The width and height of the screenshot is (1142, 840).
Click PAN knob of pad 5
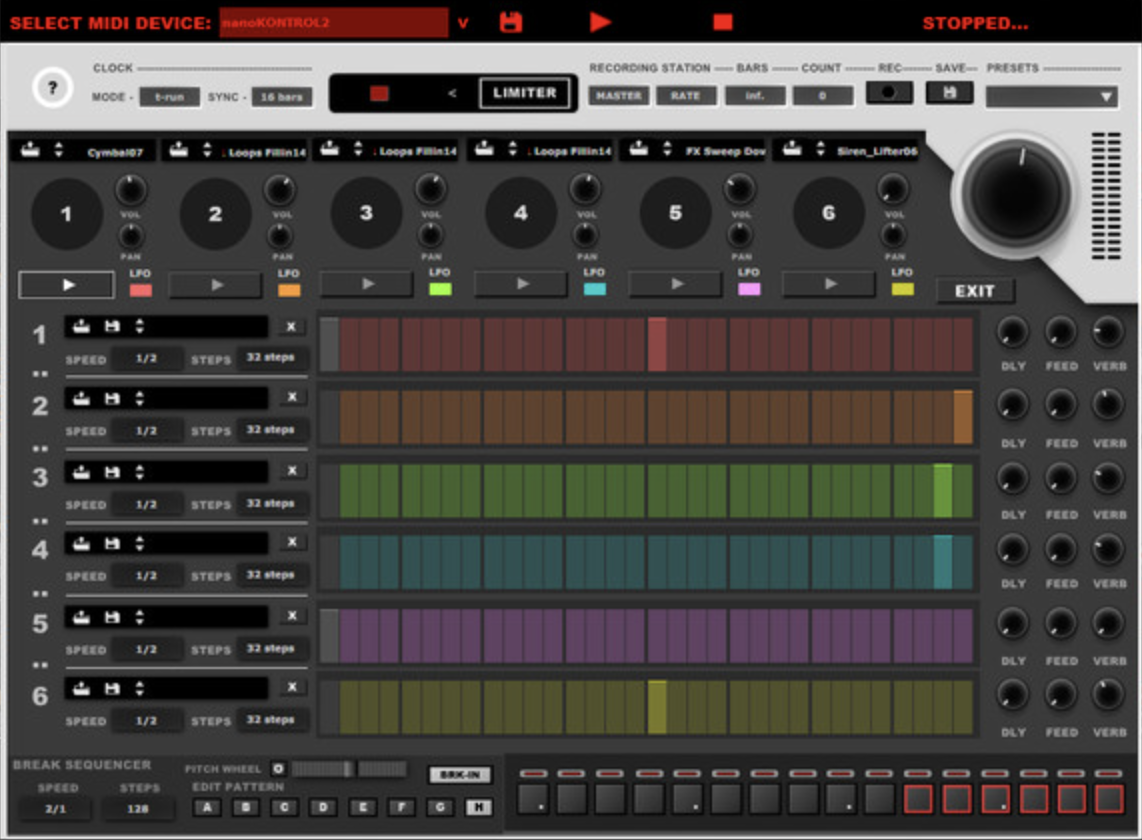740,235
